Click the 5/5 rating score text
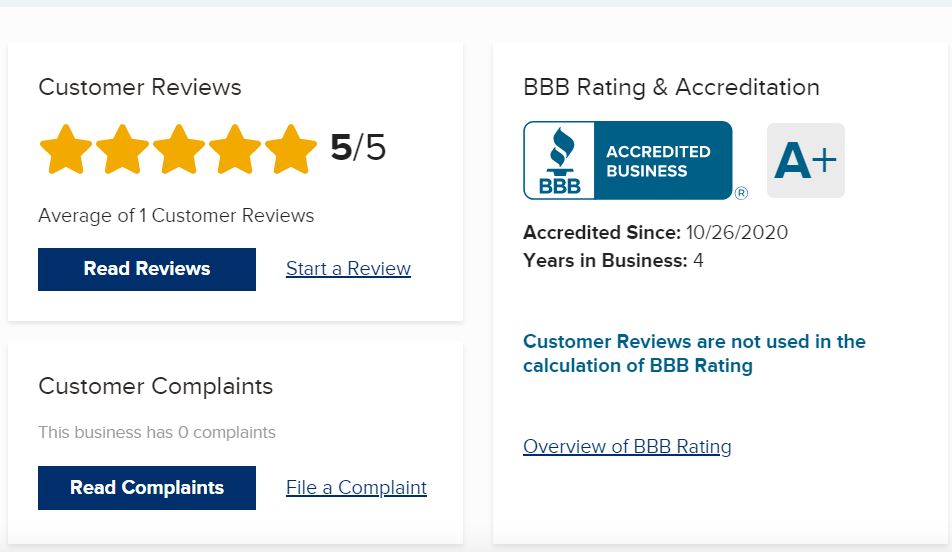Screen dimensions: 952x552 pos(358,148)
